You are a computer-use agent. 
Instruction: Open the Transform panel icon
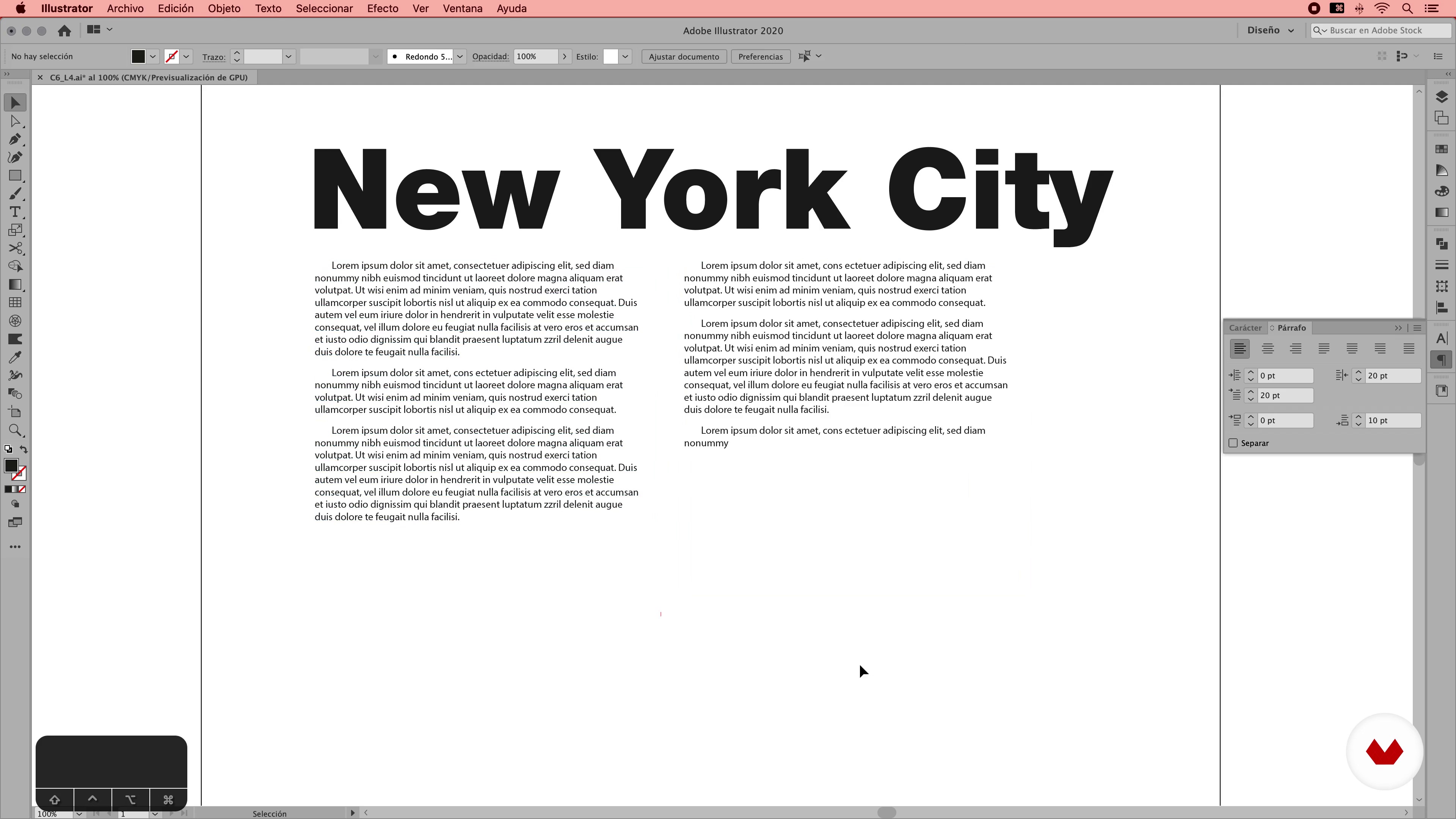(1441, 286)
